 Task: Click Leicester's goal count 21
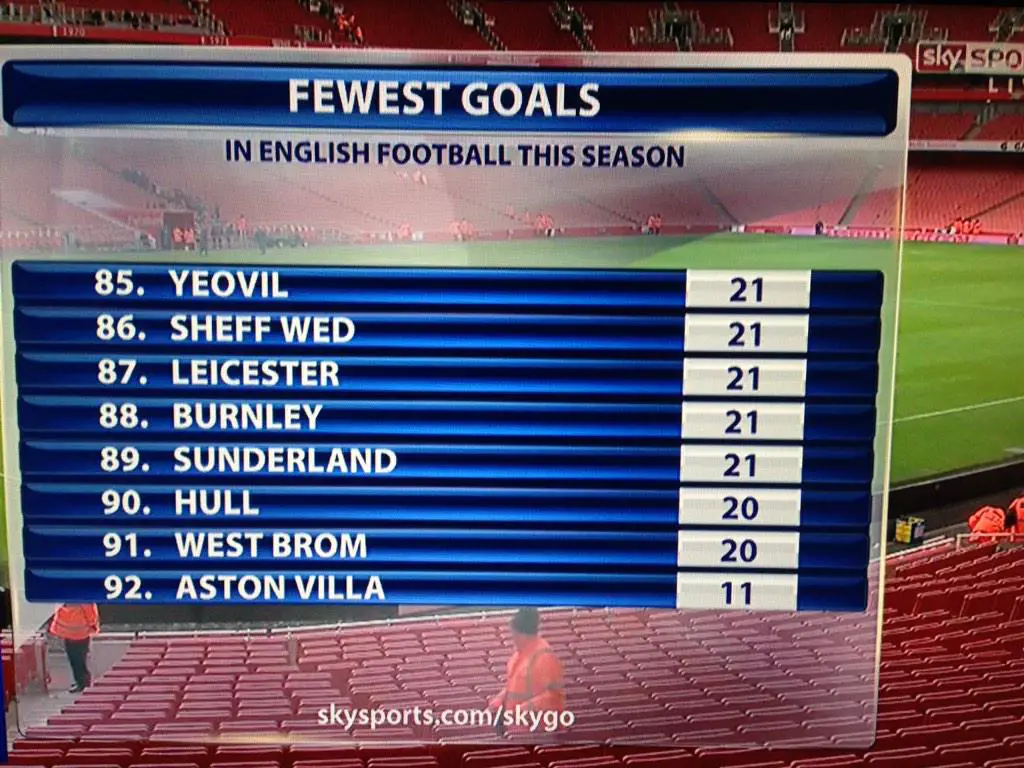click(744, 377)
